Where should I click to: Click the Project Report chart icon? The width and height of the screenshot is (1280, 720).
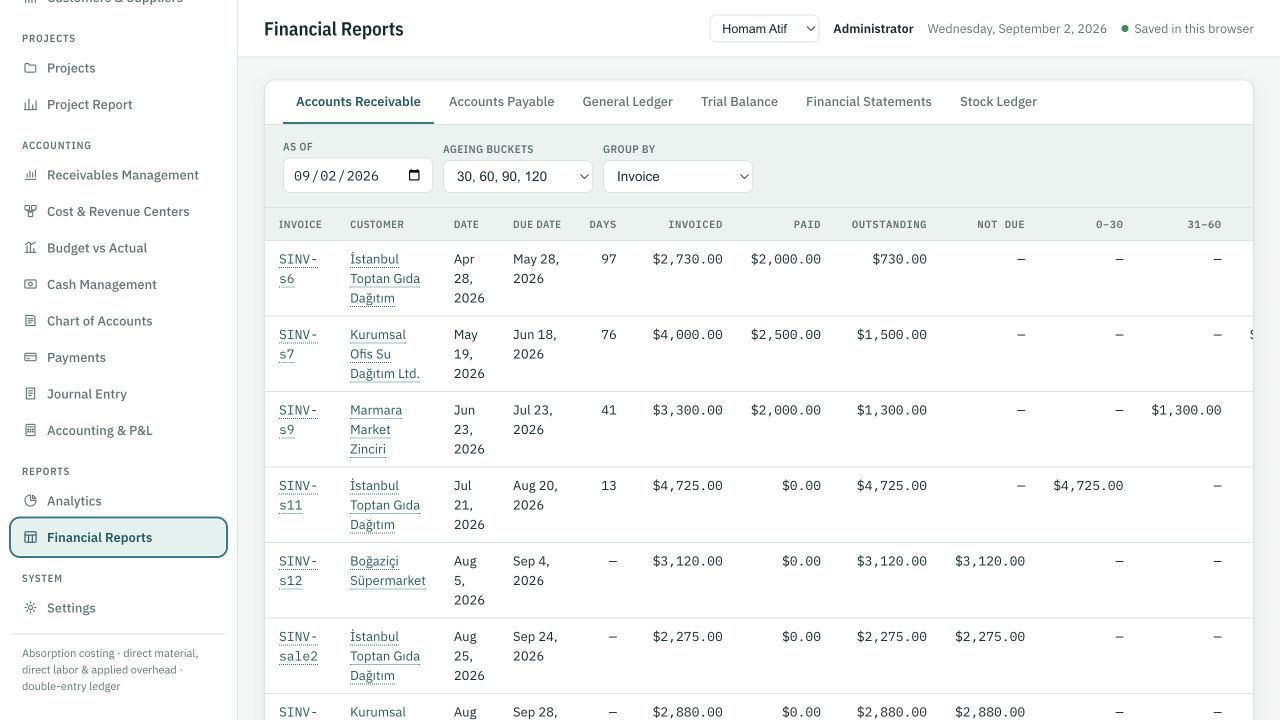[30, 104]
